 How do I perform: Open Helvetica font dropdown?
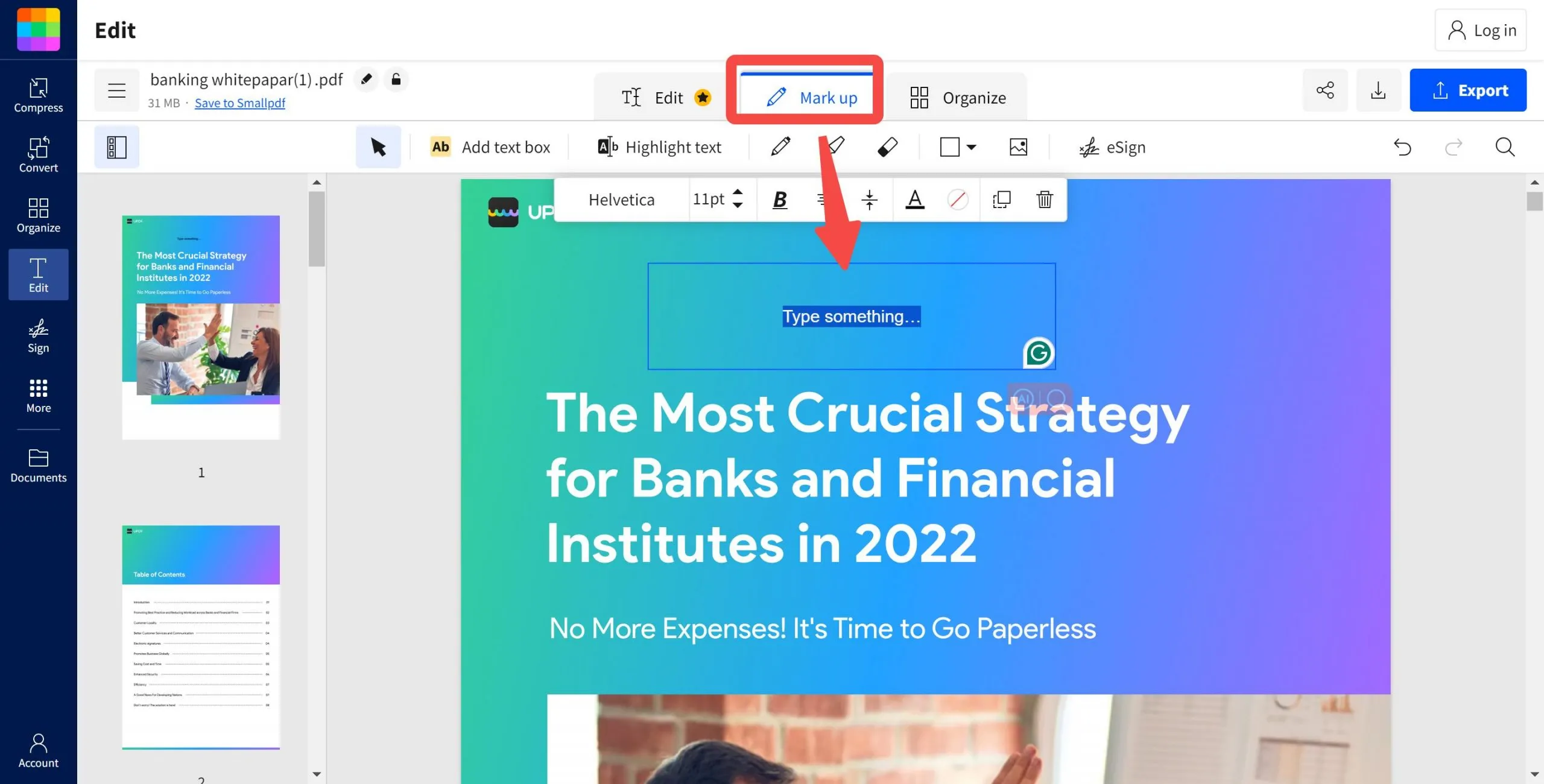point(620,200)
